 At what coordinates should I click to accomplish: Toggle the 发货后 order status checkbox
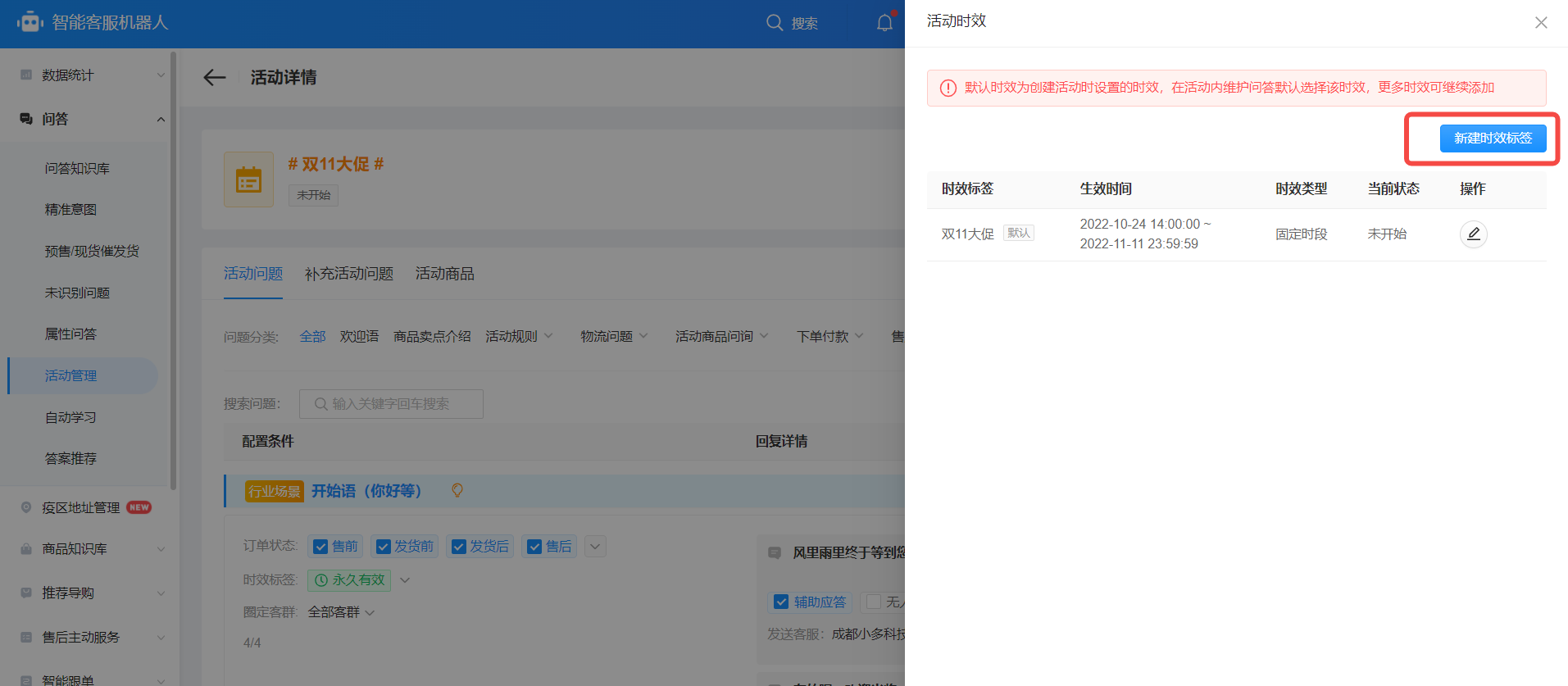[459, 547]
